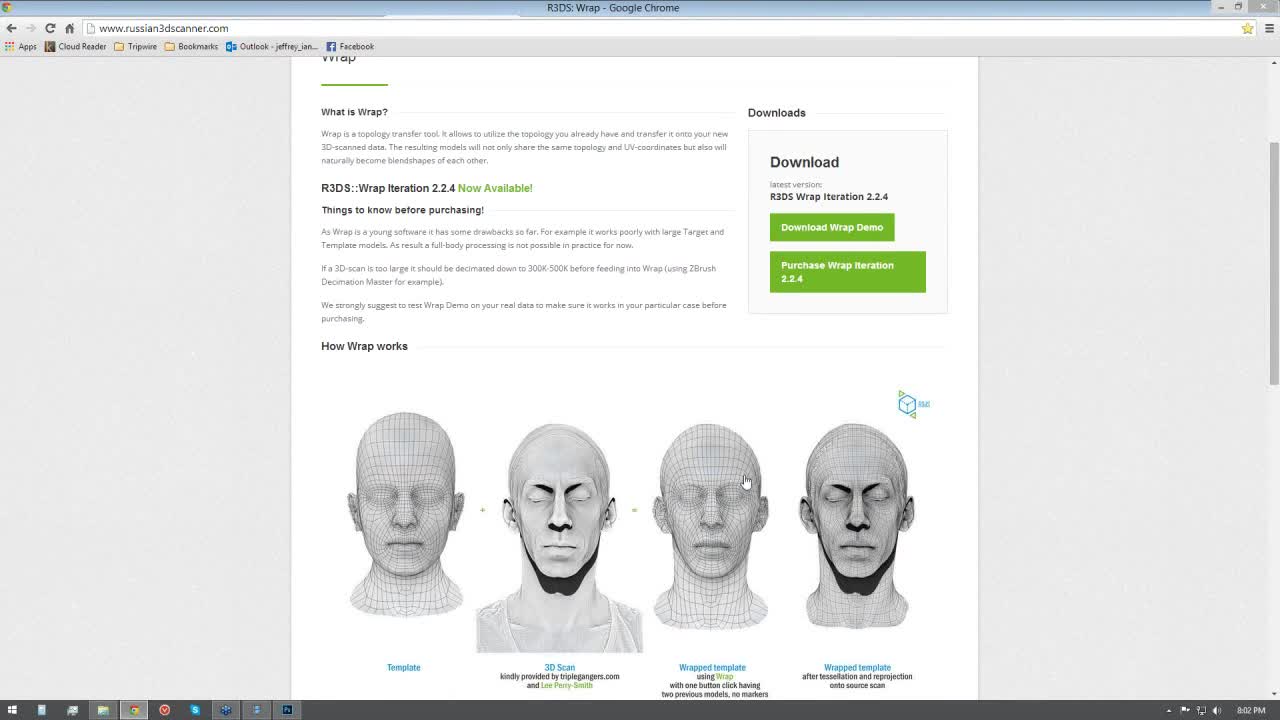Click the taskbar clock showing 8:02 PM

pyautogui.click(x=1251, y=710)
